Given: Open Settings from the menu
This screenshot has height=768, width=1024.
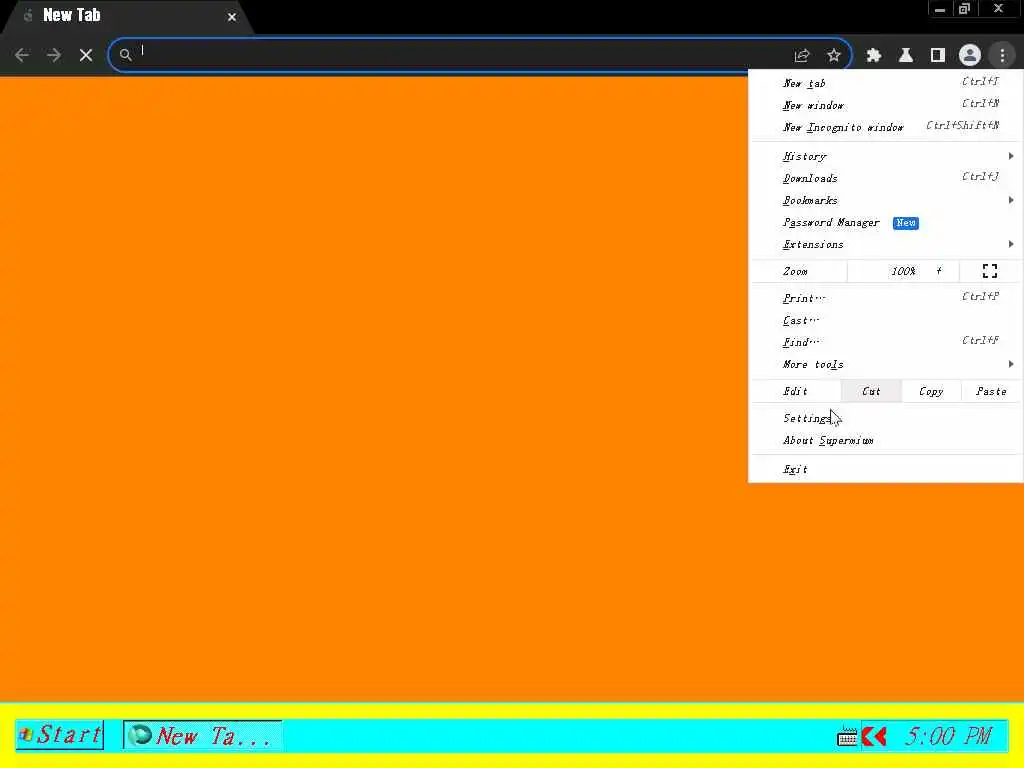Looking at the screenshot, I should pos(886,418).
